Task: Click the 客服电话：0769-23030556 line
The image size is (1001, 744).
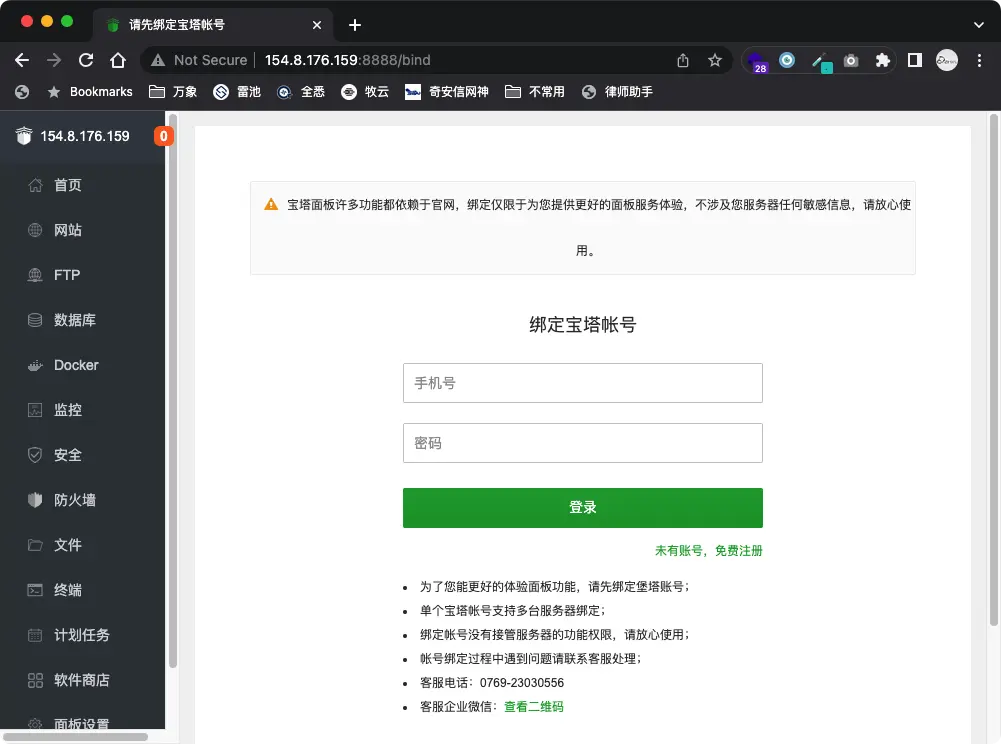Action: (x=492, y=683)
